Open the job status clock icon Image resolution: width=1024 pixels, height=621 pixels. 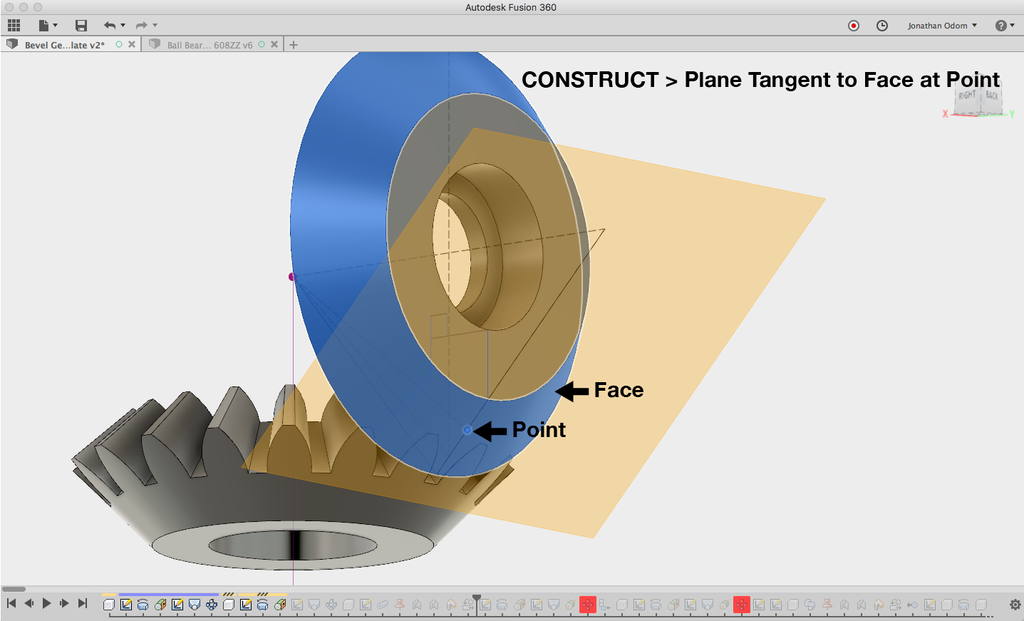pyautogui.click(x=882, y=25)
